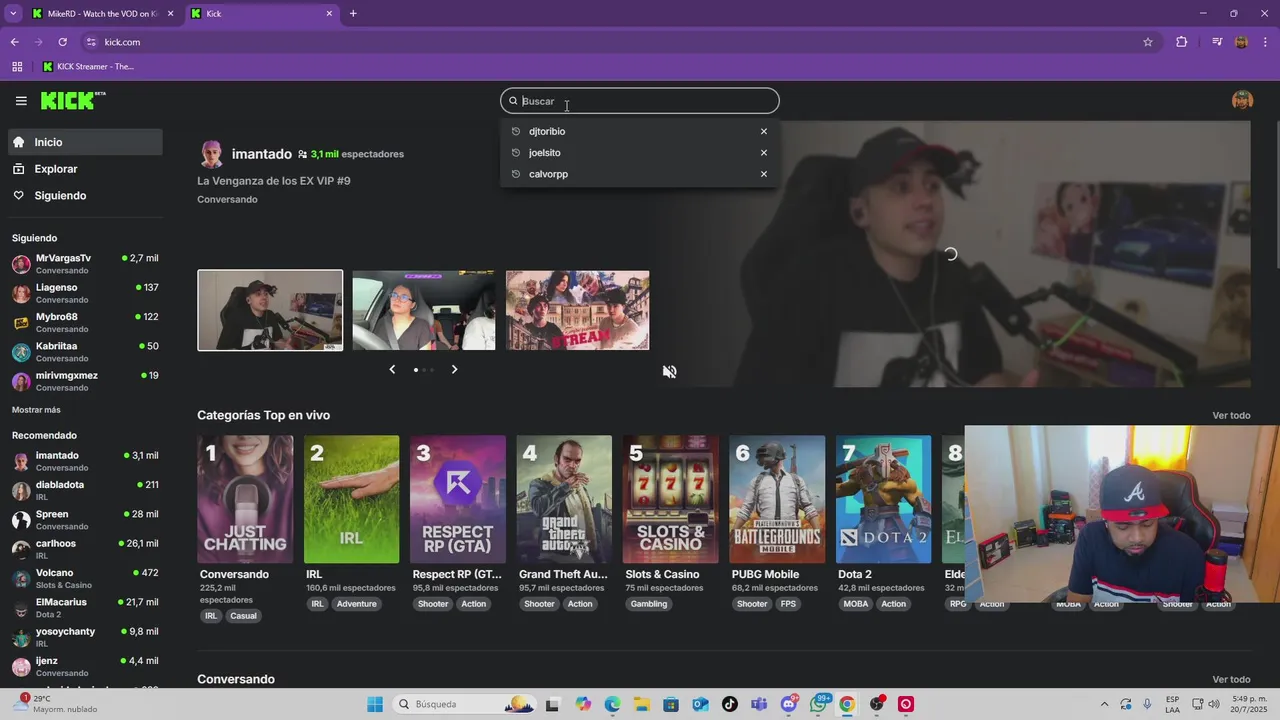1280x720 pixels.
Task: Open Microsoft Edge from taskbar
Action: click(612, 704)
